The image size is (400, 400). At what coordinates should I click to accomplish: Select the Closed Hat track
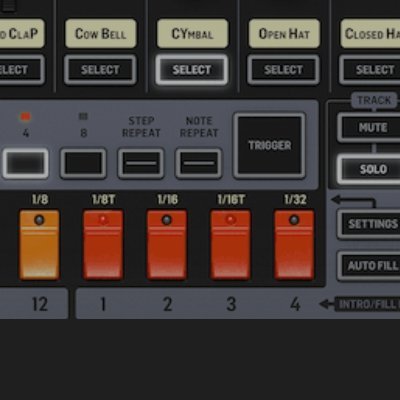tap(370, 70)
